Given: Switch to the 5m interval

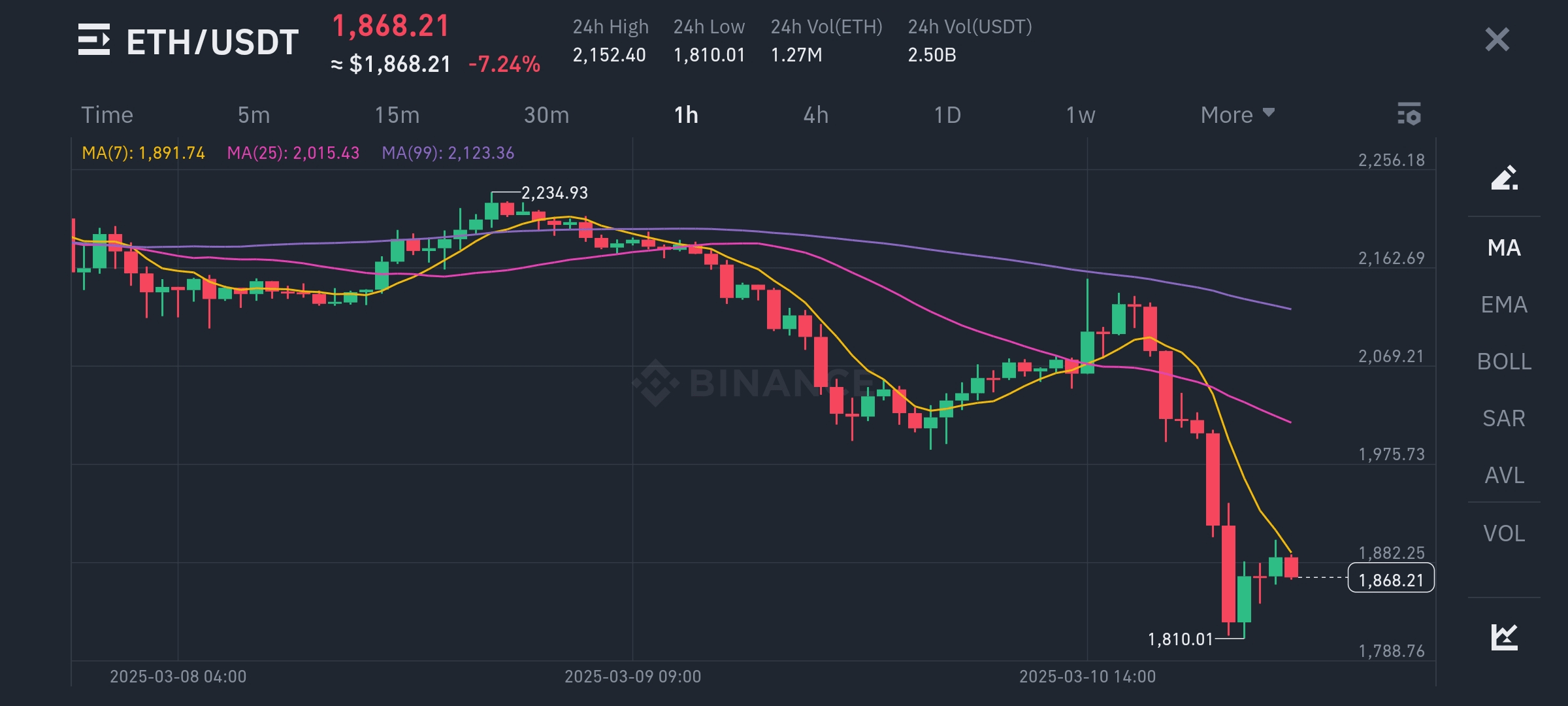Looking at the screenshot, I should tap(253, 115).
